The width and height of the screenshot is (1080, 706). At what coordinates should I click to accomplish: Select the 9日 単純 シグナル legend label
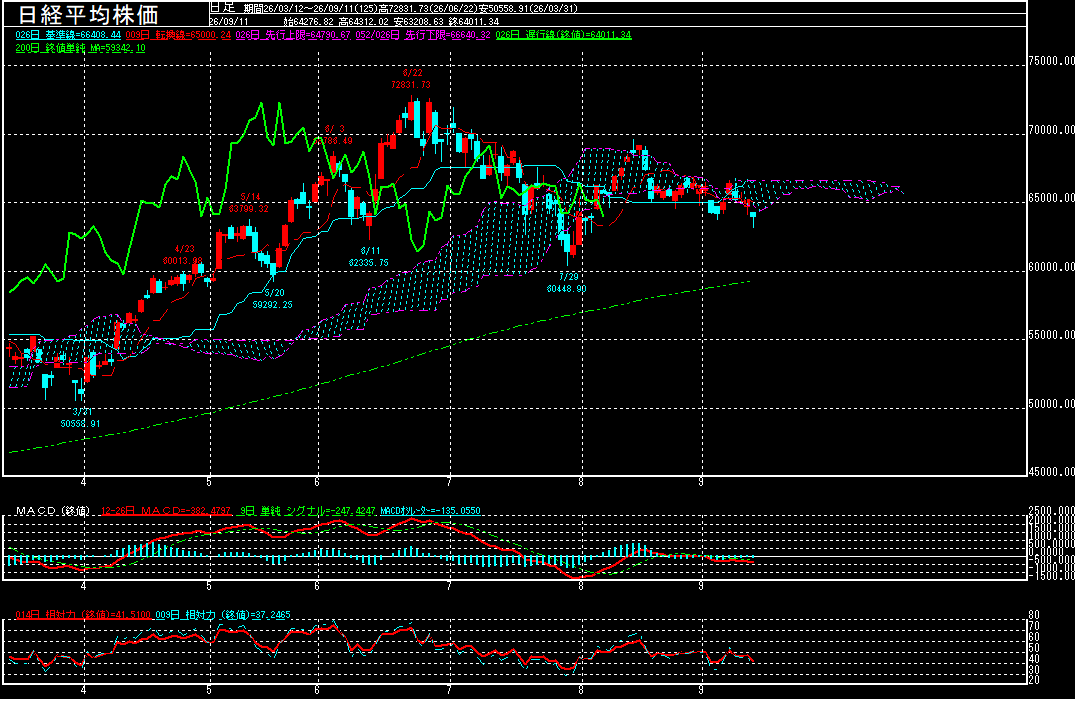[x=307, y=511]
